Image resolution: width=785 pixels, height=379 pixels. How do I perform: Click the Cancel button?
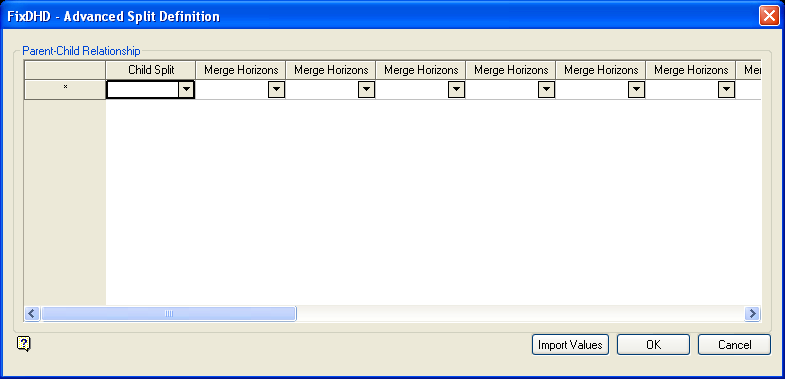[734, 345]
